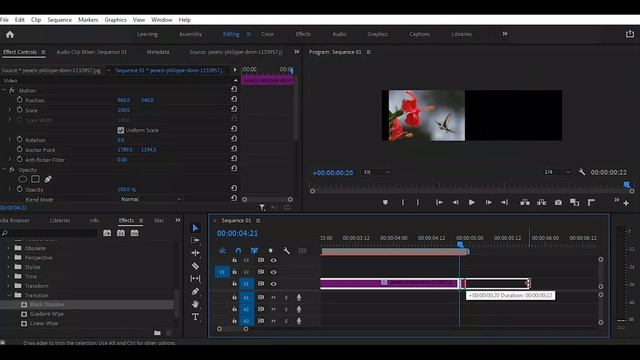The image size is (640, 360).
Task: Add a marker in Program monitor
Action: tap(385, 202)
